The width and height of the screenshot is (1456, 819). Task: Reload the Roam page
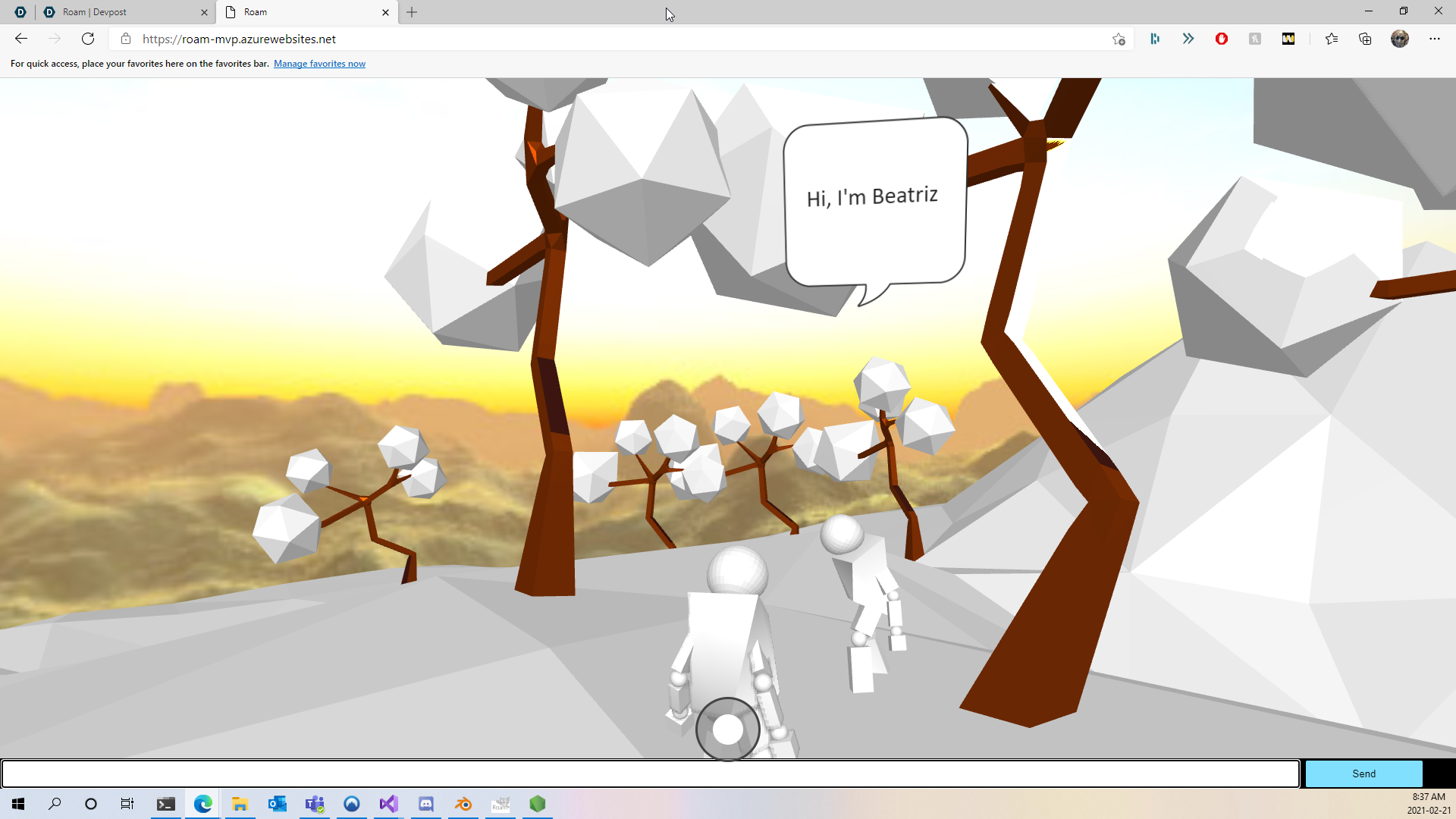pos(88,39)
